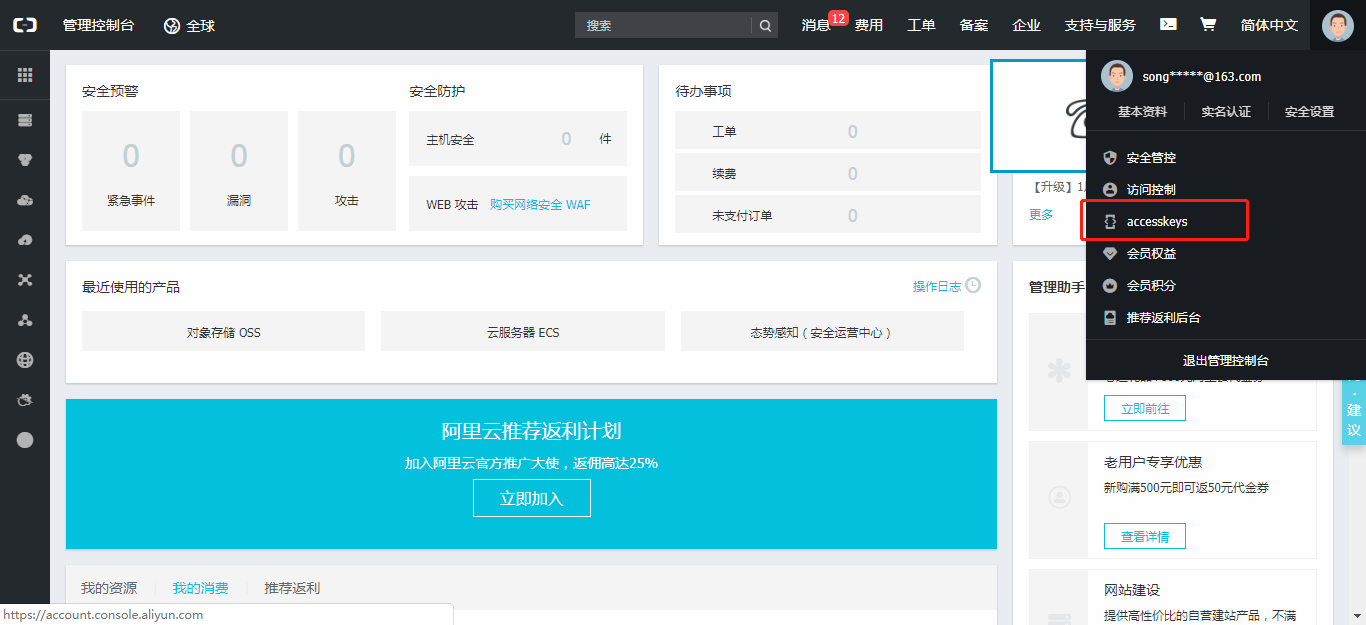The image size is (1366, 625).
Task: Click the 更多 link under announcement
Action: [1041, 214]
